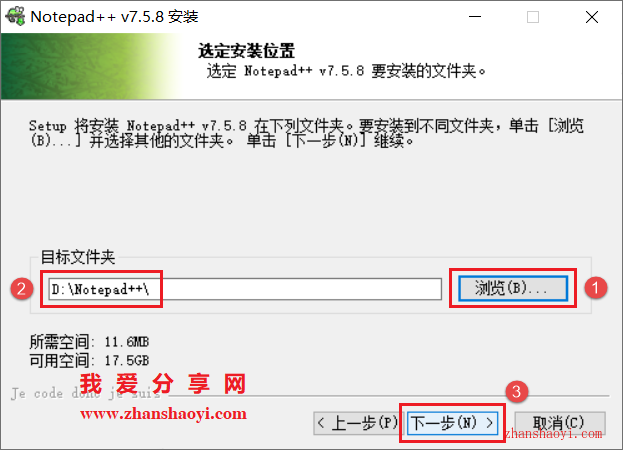Viewport: 623px width, 450px height.
Task: Focus the D:\Notepad++\ destination path field
Action: [x=245, y=289]
